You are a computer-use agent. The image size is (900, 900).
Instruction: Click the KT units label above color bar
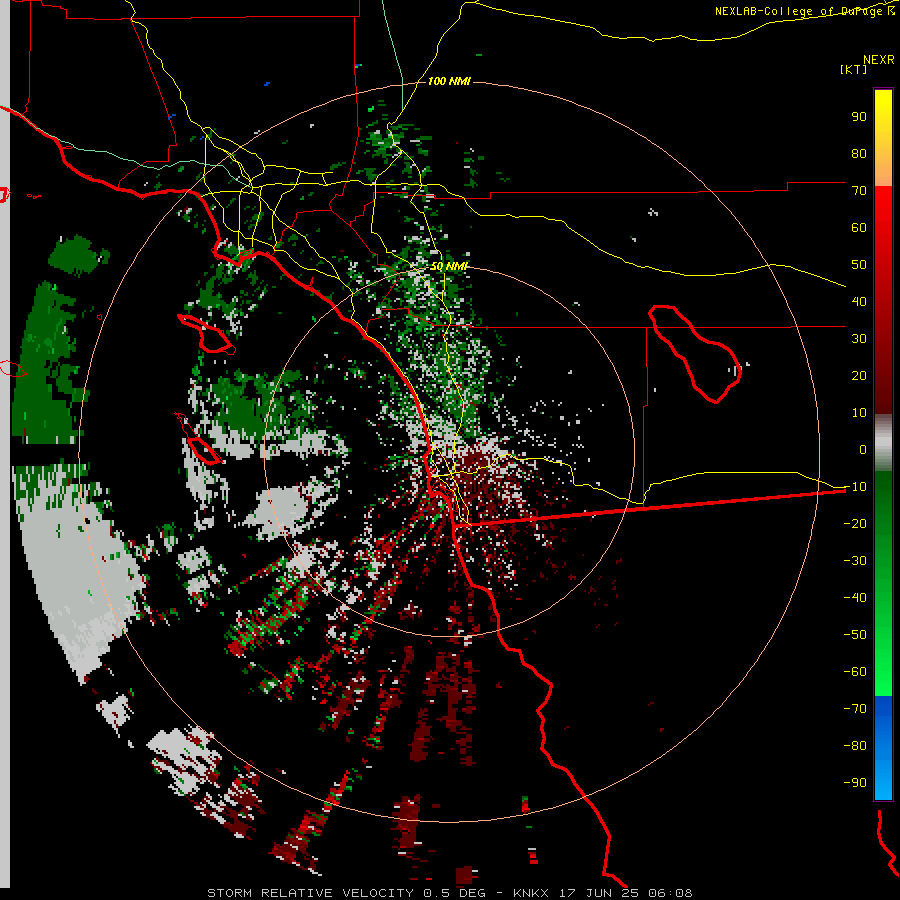coord(854,69)
